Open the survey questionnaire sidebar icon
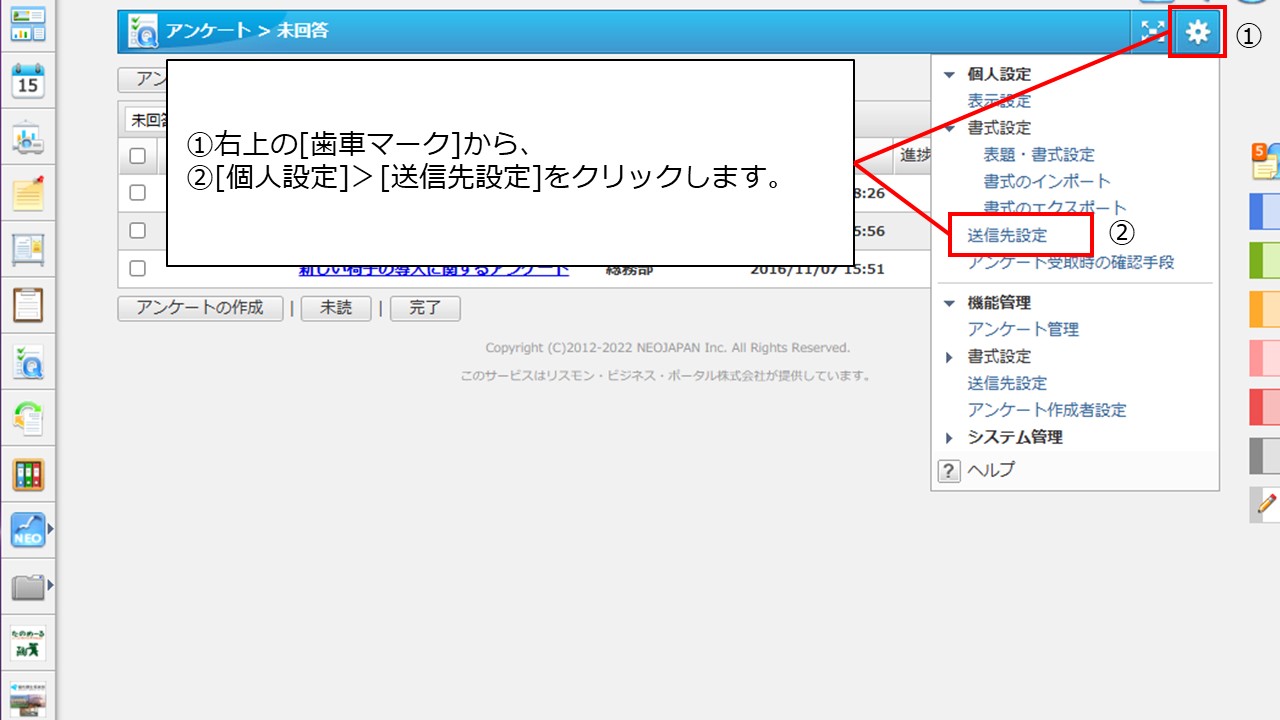Image resolution: width=1280 pixels, height=720 pixels. (28, 361)
